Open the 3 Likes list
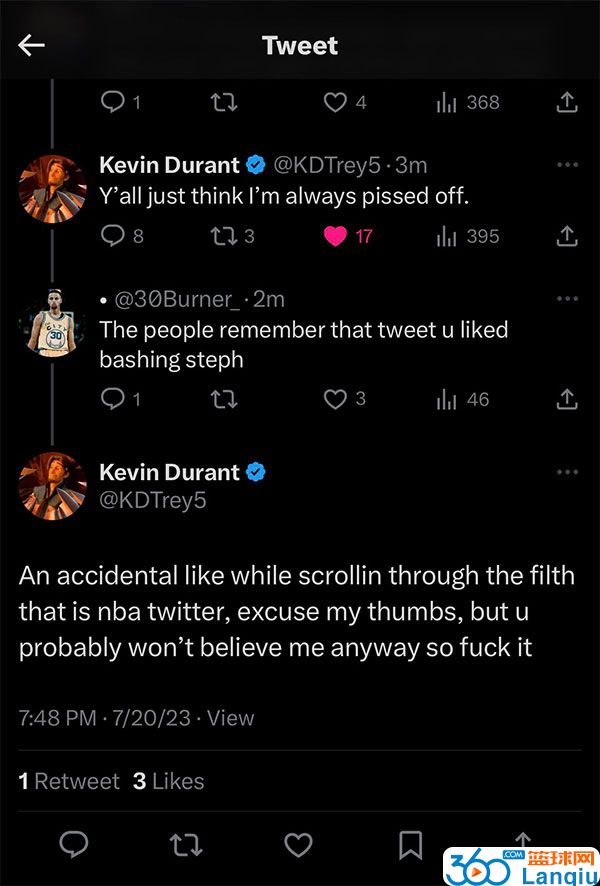 (168, 781)
